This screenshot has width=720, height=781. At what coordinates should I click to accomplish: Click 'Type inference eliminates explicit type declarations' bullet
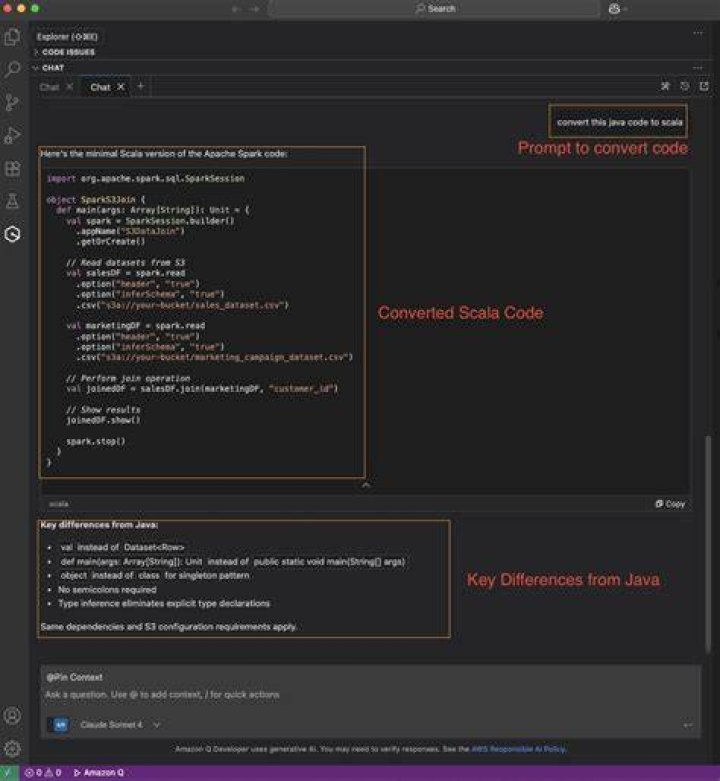coord(164,604)
